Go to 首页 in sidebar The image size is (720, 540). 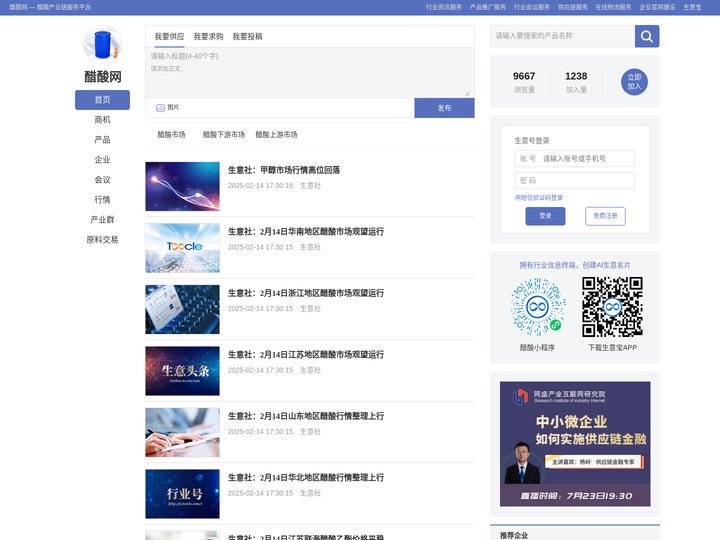[102, 100]
